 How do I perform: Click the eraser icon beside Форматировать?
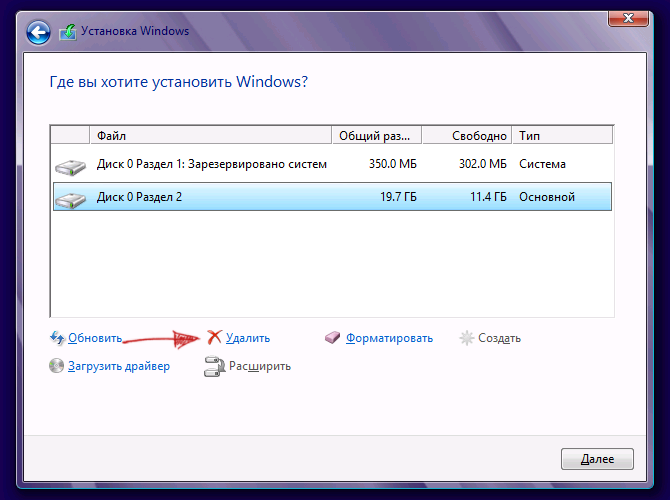(x=332, y=338)
